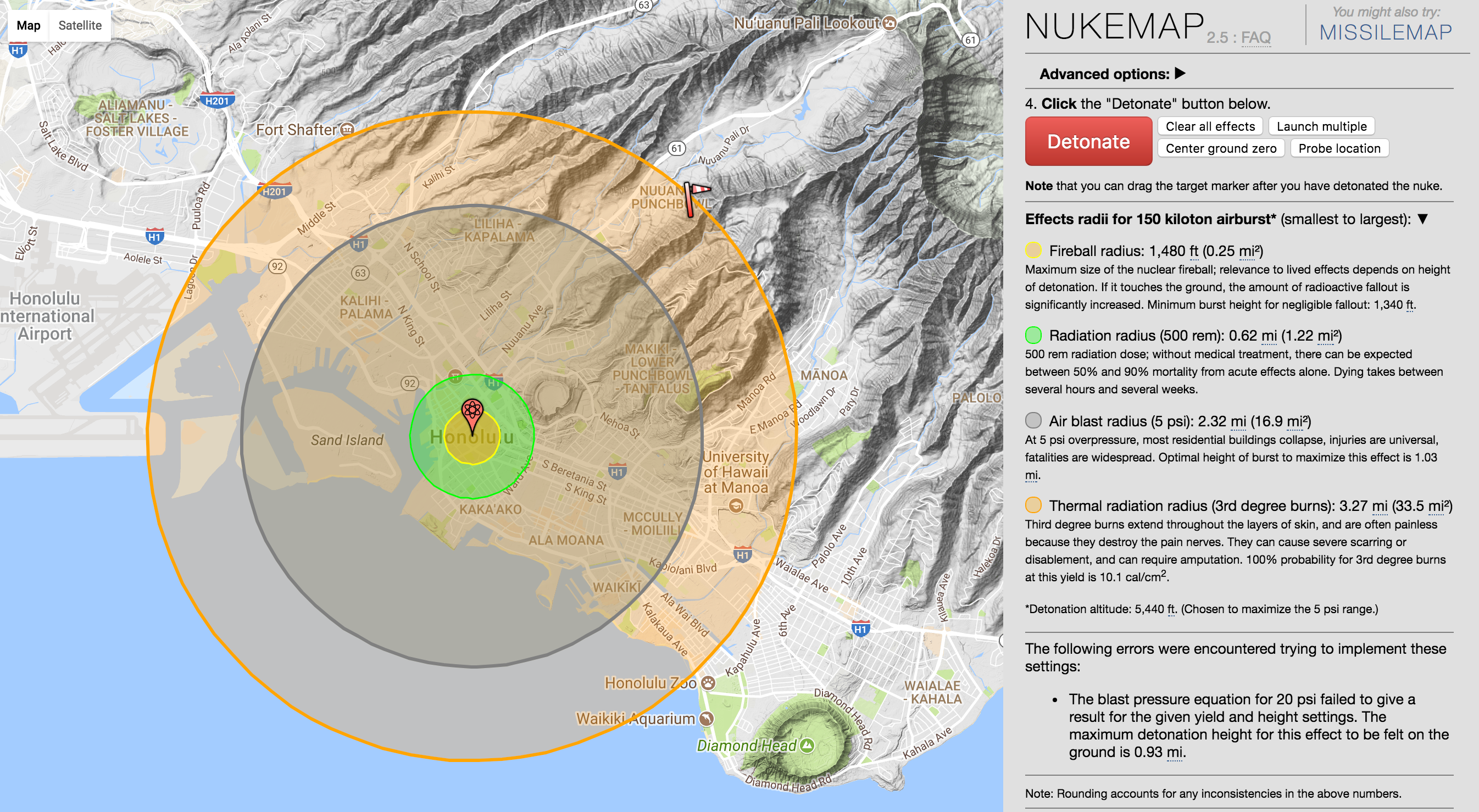
Task: Click Clear all effects button
Action: [x=1210, y=126]
